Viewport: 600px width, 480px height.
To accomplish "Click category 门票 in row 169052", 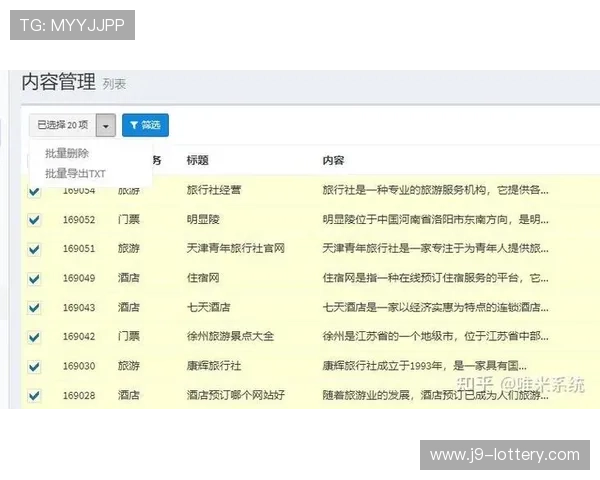I will pos(129,219).
